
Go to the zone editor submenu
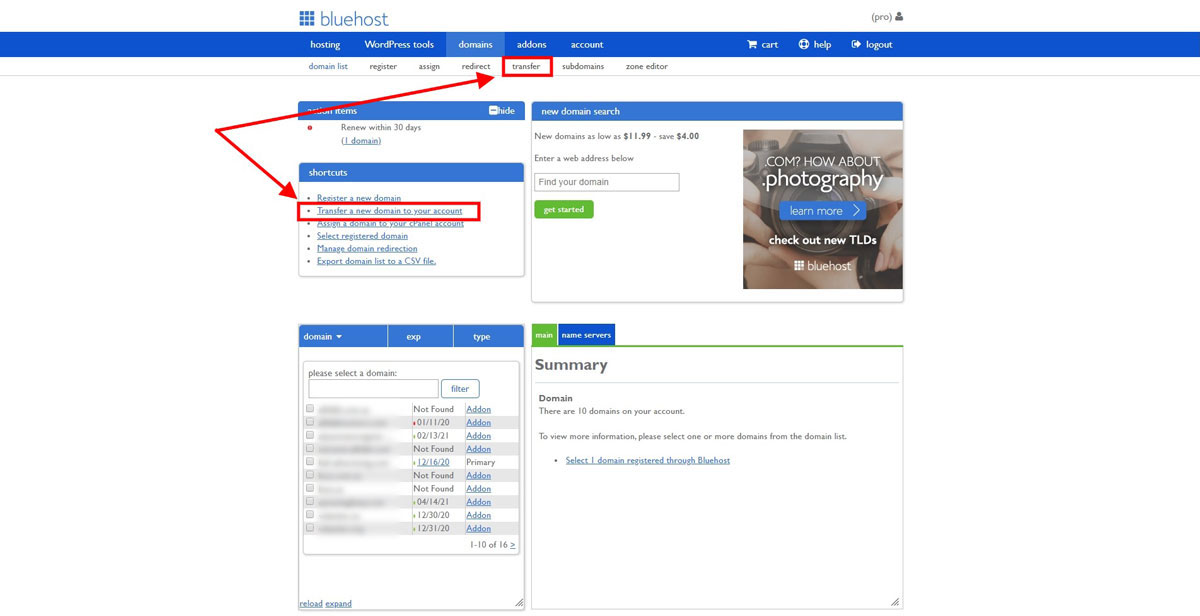pyautogui.click(x=646, y=66)
